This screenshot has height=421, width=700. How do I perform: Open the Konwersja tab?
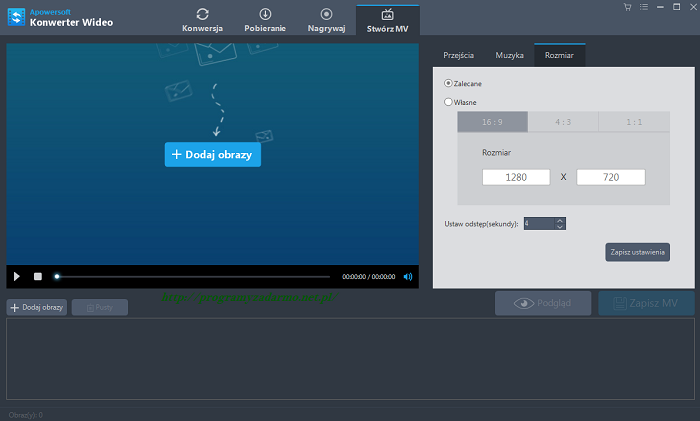(203, 20)
